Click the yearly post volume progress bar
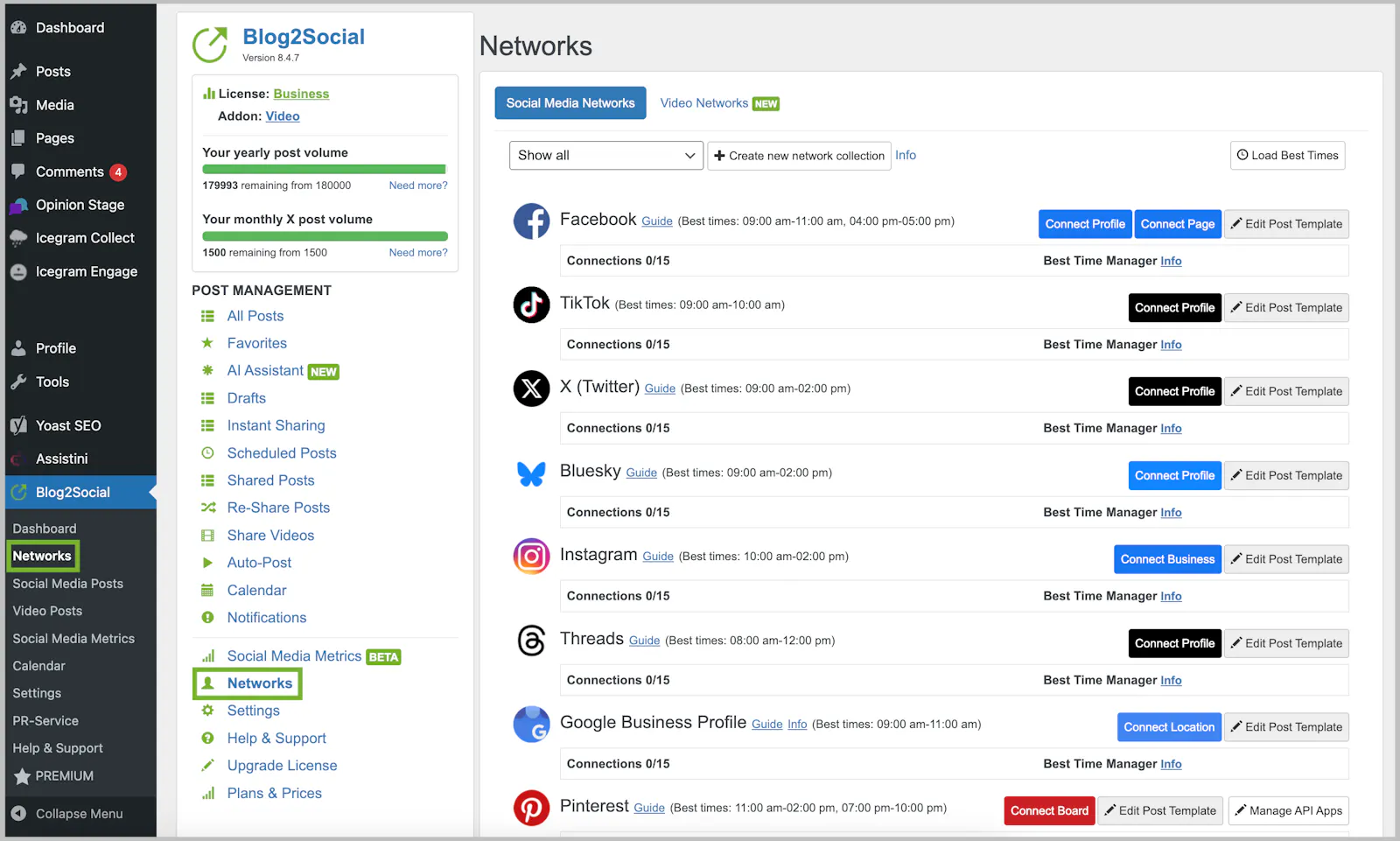This screenshot has width=1400, height=841. [325, 170]
